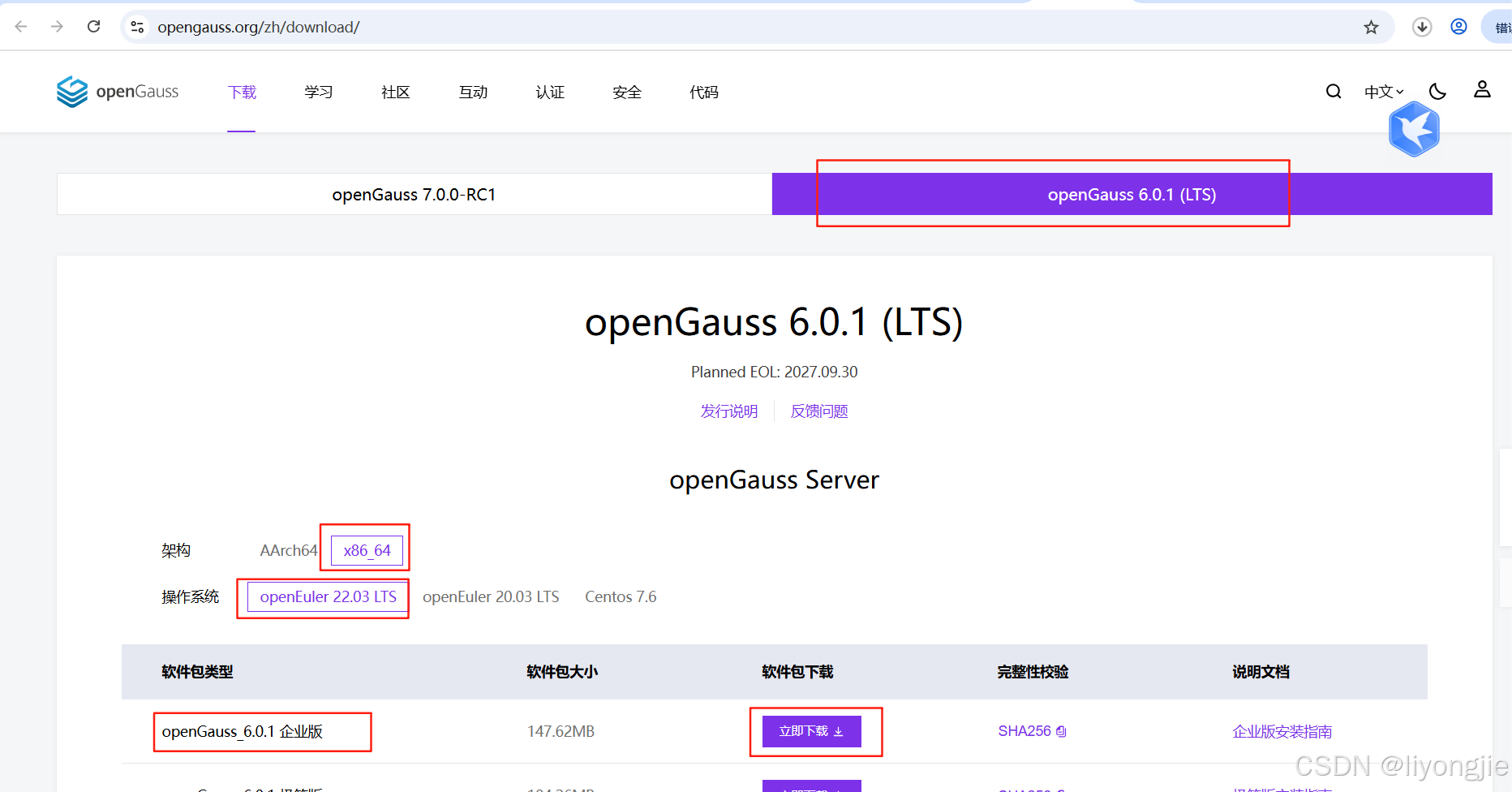This screenshot has height=792, width=1512.
Task: Switch to openGauss 7.0.0-RC1 tab
Action: pos(414,195)
